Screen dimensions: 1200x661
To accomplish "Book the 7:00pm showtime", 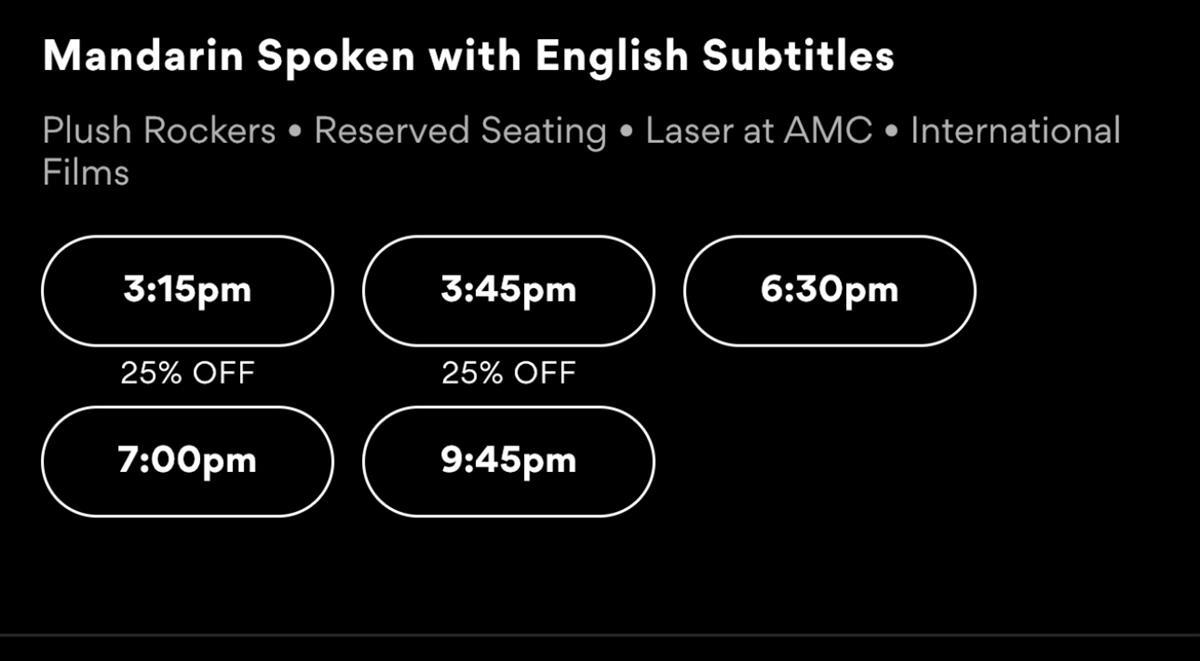I will (x=187, y=461).
